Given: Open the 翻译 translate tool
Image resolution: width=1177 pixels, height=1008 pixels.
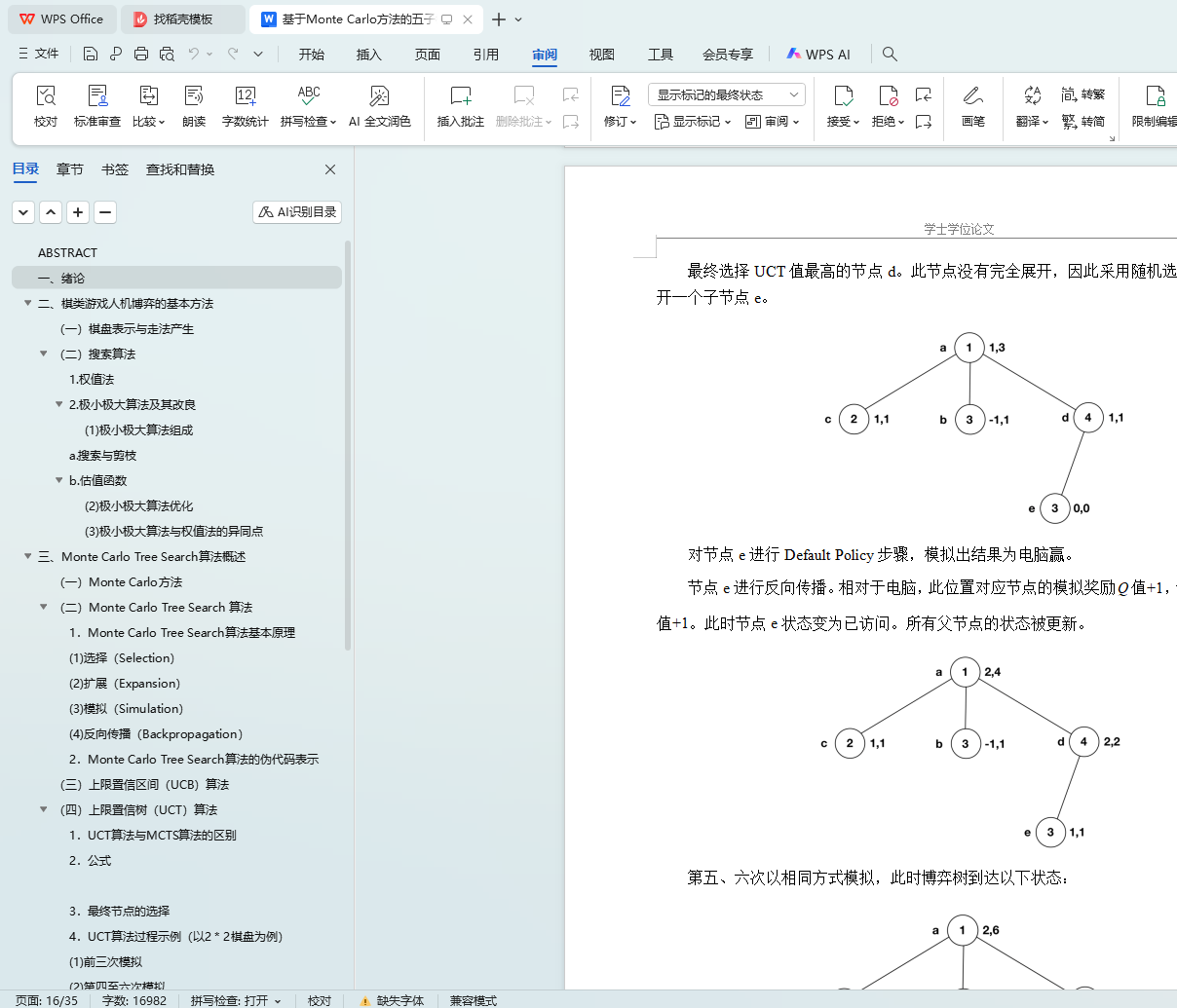Looking at the screenshot, I should (x=1033, y=105).
